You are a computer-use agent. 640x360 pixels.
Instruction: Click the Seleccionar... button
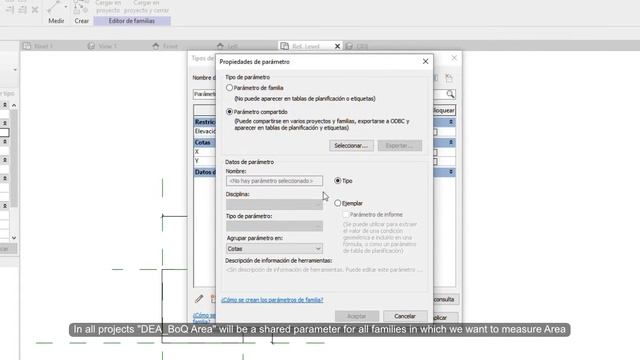tap(351, 146)
